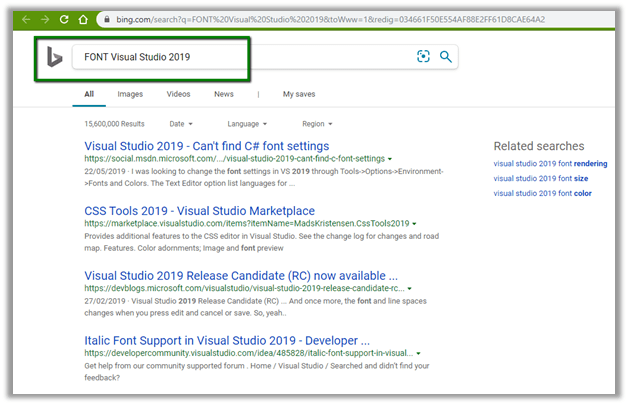Screen dimensions: 628x405
Task: Open CSS Tools 2019 Marketplace result
Action: (199, 211)
